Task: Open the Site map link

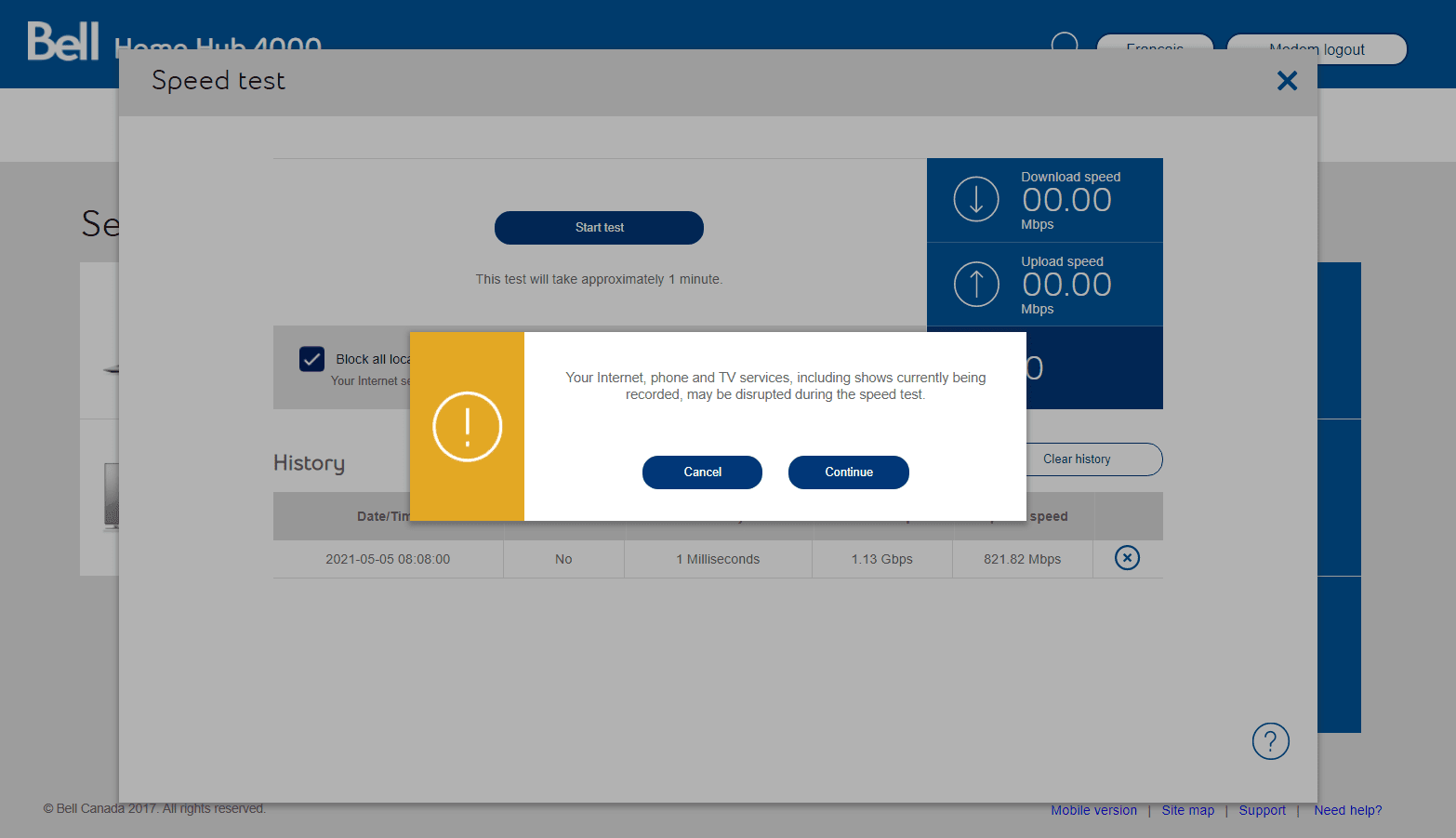Action: click(1188, 810)
